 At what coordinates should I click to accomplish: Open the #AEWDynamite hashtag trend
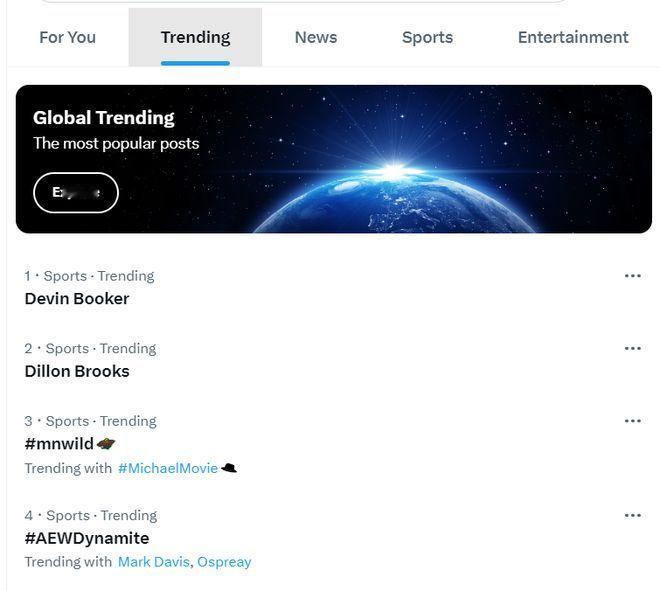click(87, 538)
